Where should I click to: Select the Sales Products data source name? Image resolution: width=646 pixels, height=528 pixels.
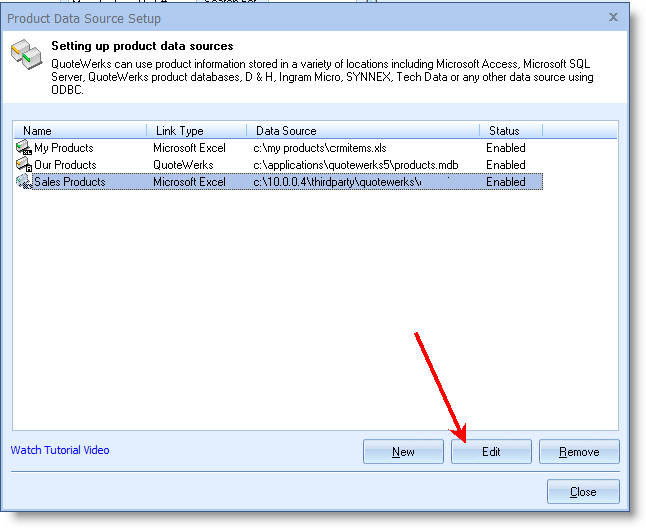click(x=70, y=182)
